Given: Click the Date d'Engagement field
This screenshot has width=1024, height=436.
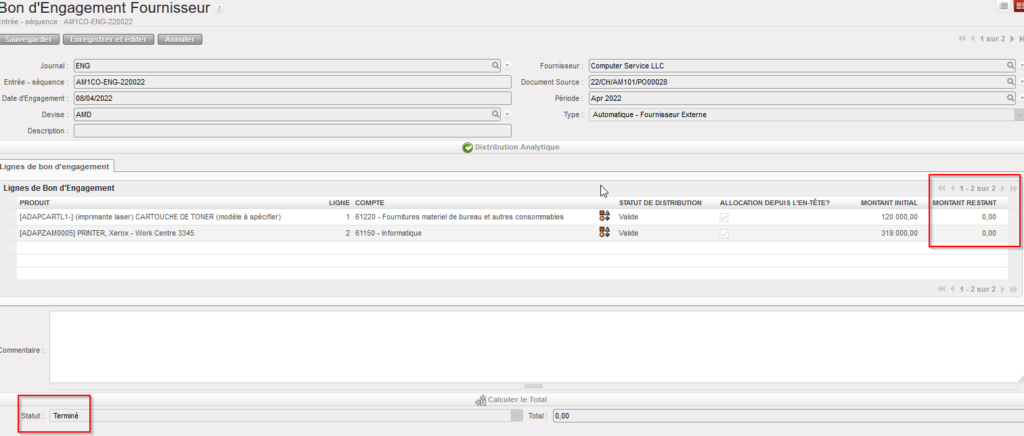Looking at the screenshot, I should (x=293, y=99).
